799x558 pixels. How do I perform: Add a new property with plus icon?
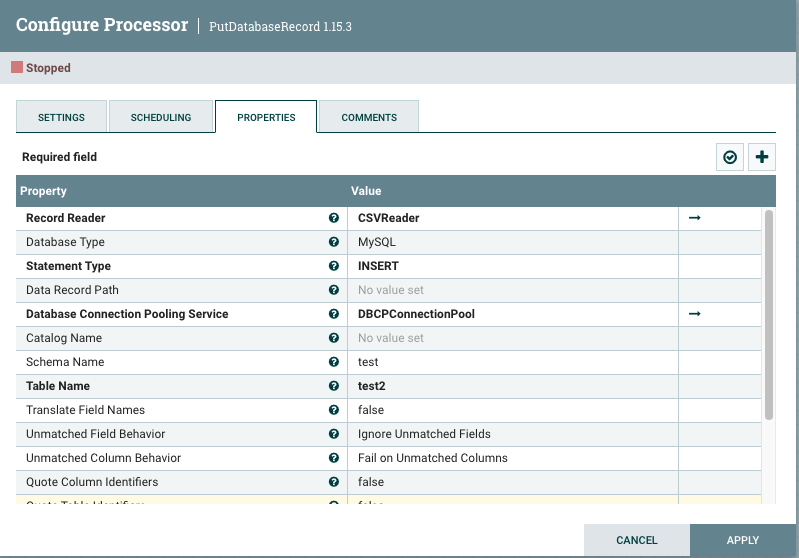pyautogui.click(x=762, y=157)
